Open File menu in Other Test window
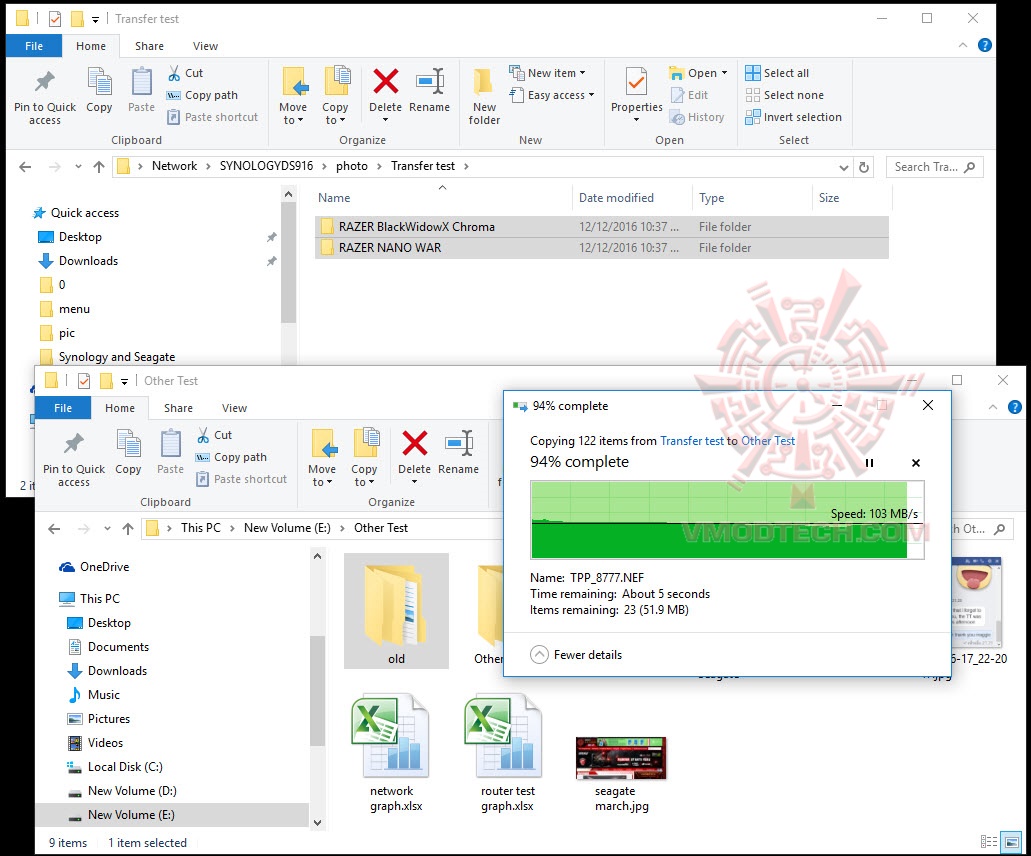The width and height of the screenshot is (1031, 856). (x=63, y=408)
